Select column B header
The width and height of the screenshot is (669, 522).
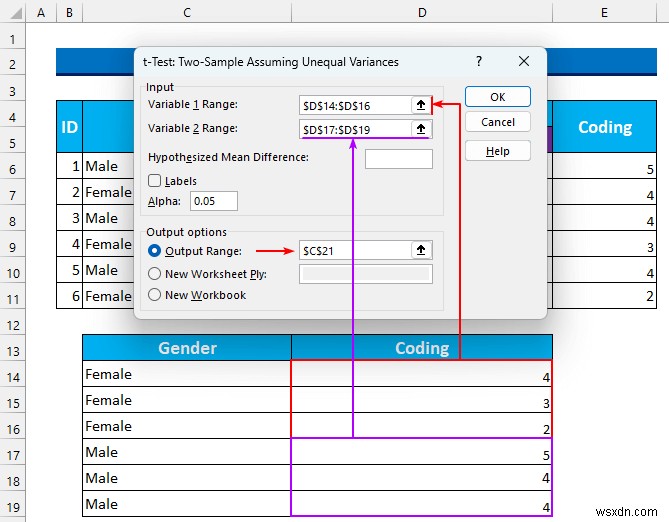69,13
